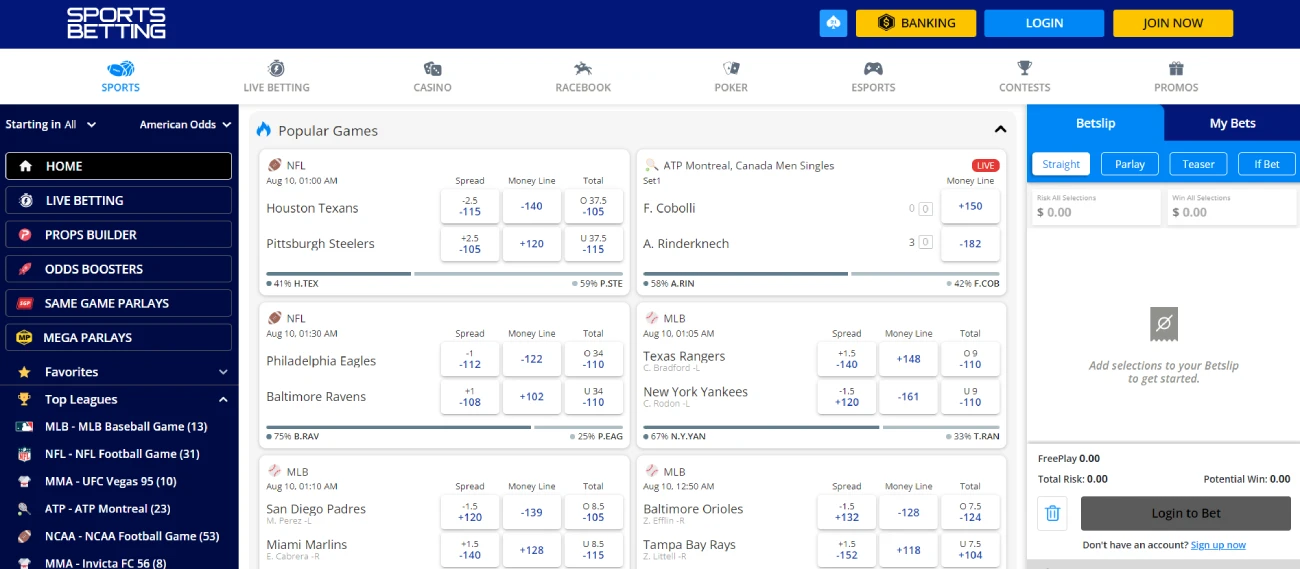
Task: Select Houston Texans money line -140
Action: tap(532, 207)
